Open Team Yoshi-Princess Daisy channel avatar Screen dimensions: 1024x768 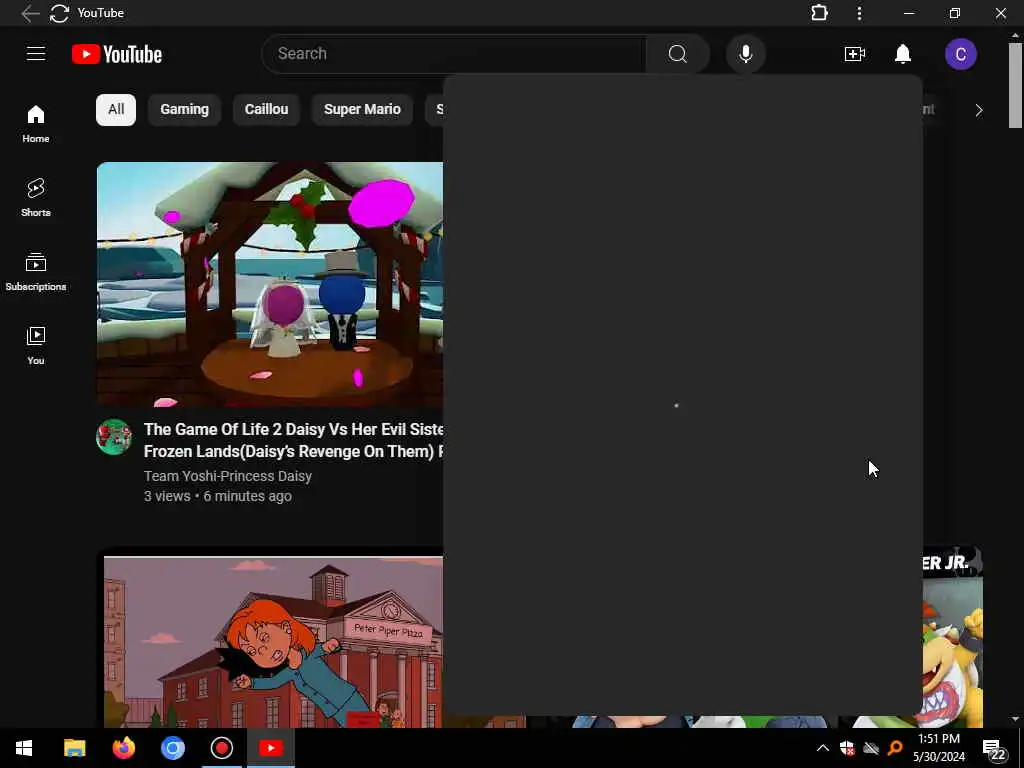click(x=114, y=437)
